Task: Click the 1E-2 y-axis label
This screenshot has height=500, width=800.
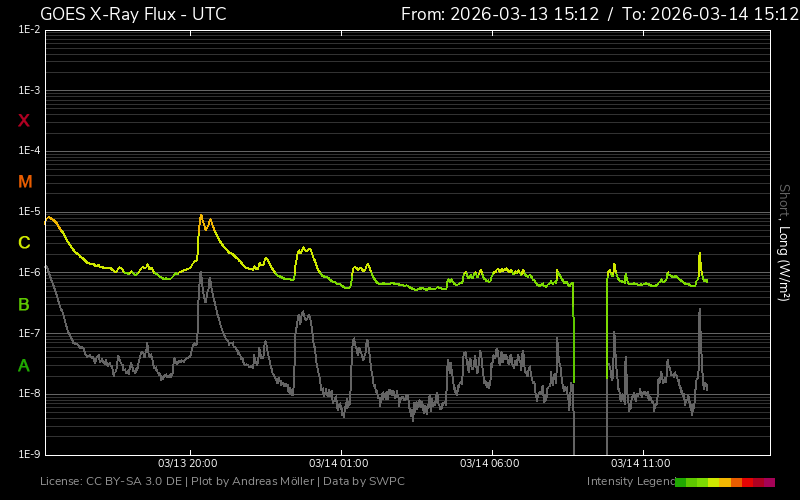Action: click(29, 30)
